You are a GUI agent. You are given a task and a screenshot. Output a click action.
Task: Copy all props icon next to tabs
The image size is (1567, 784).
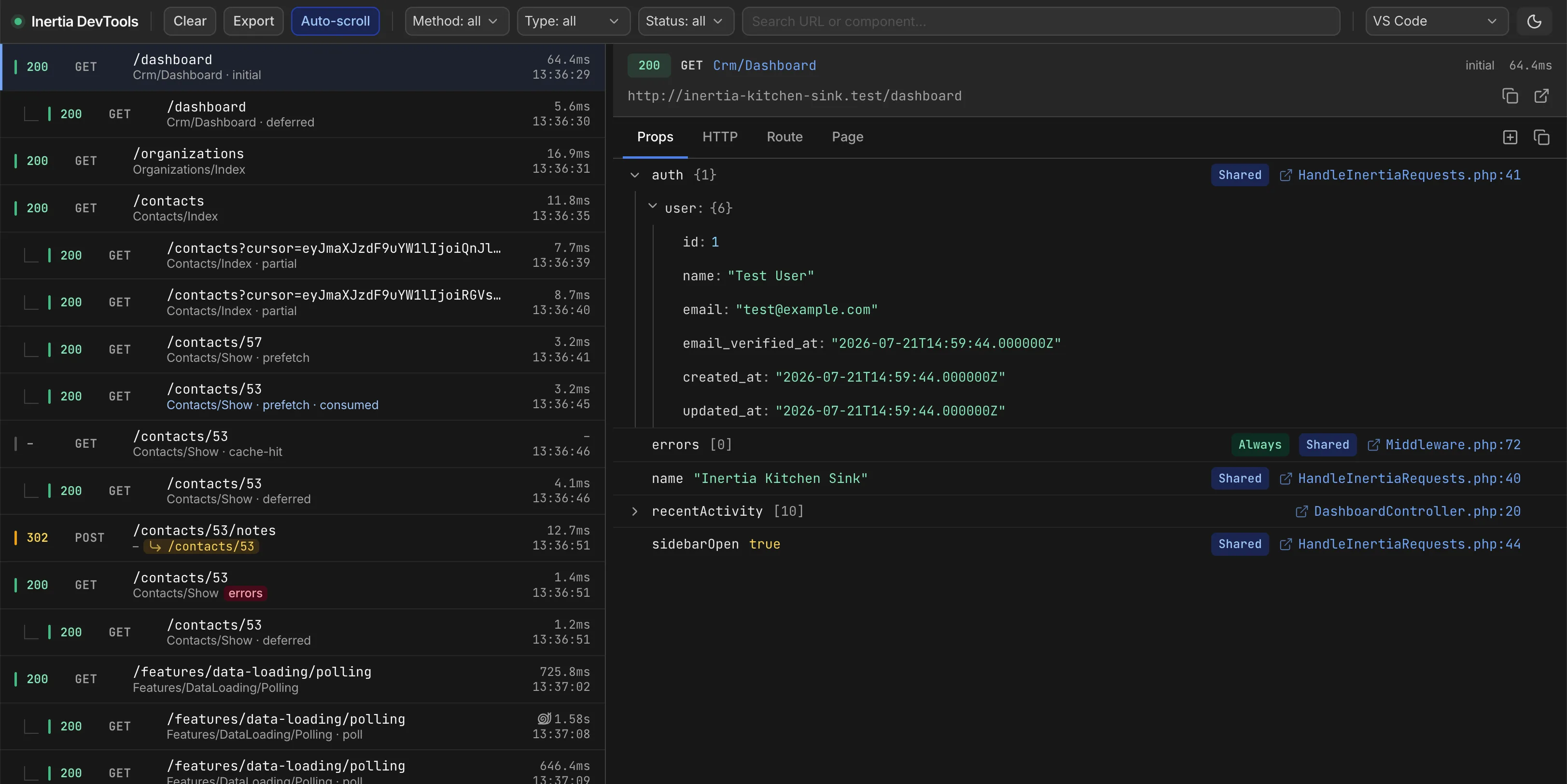[1541, 138]
